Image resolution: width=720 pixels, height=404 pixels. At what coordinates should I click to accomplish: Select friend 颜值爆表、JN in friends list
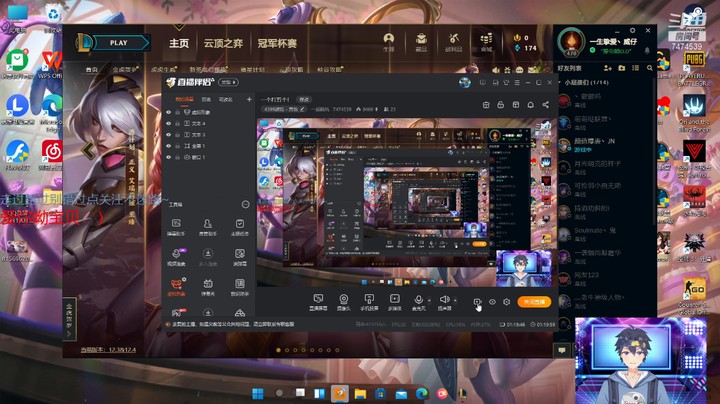click(604, 145)
